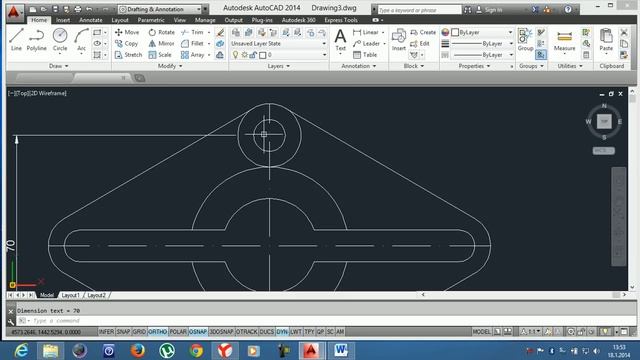Add a Leader annotation
The height and width of the screenshot is (360, 640).
(x=367, y=43)
